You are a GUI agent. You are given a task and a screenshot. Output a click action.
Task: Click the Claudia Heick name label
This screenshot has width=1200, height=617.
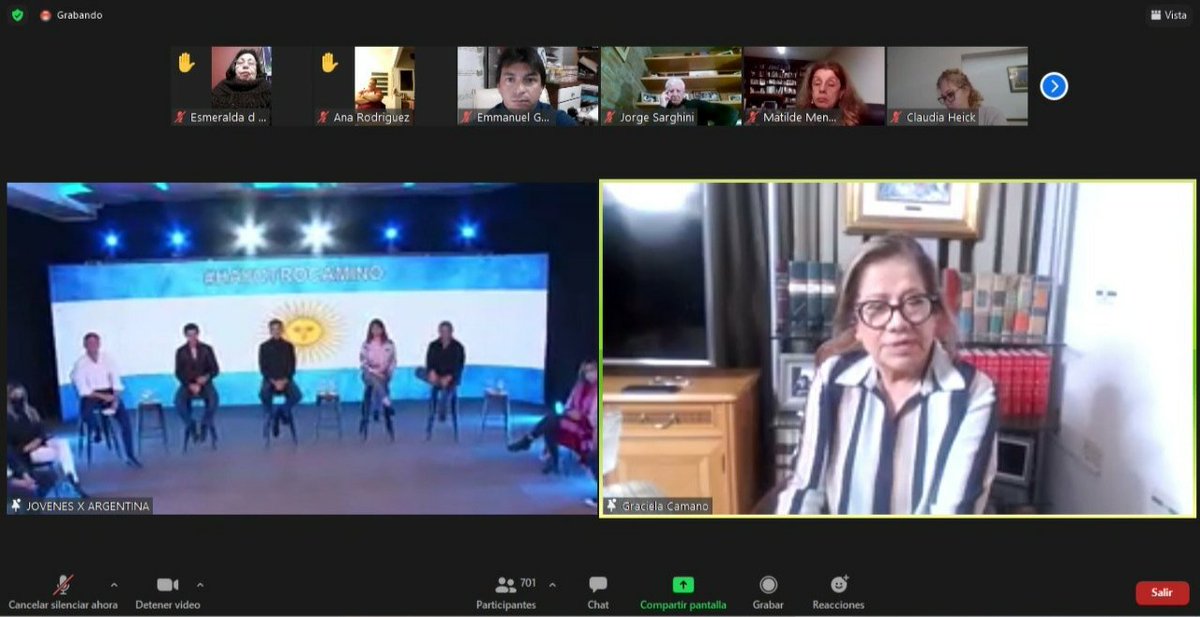click(941, 117)
